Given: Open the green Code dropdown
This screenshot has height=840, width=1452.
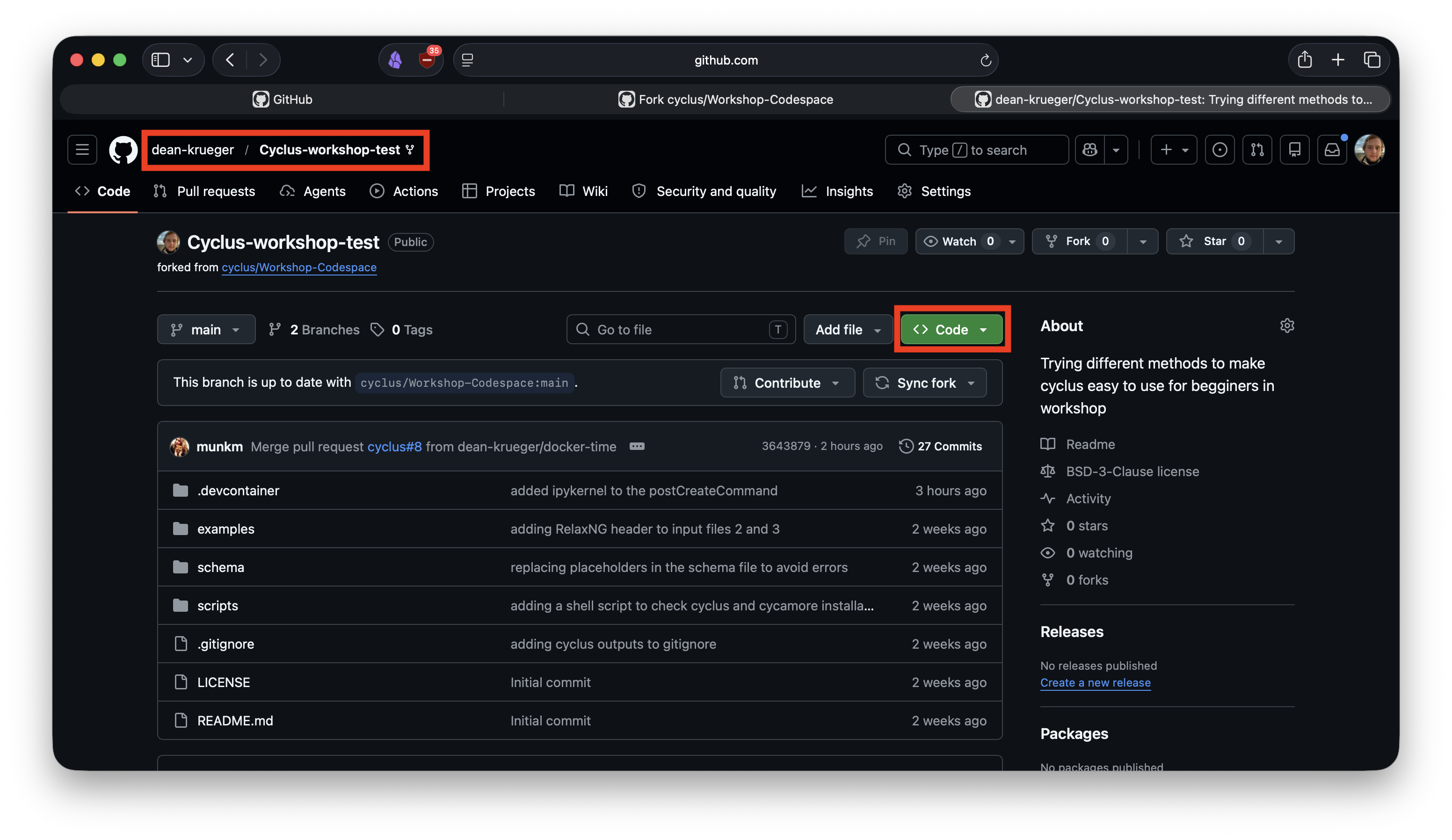Looking at the screenshot, I should pyautogui.click(x=951, y=330).
